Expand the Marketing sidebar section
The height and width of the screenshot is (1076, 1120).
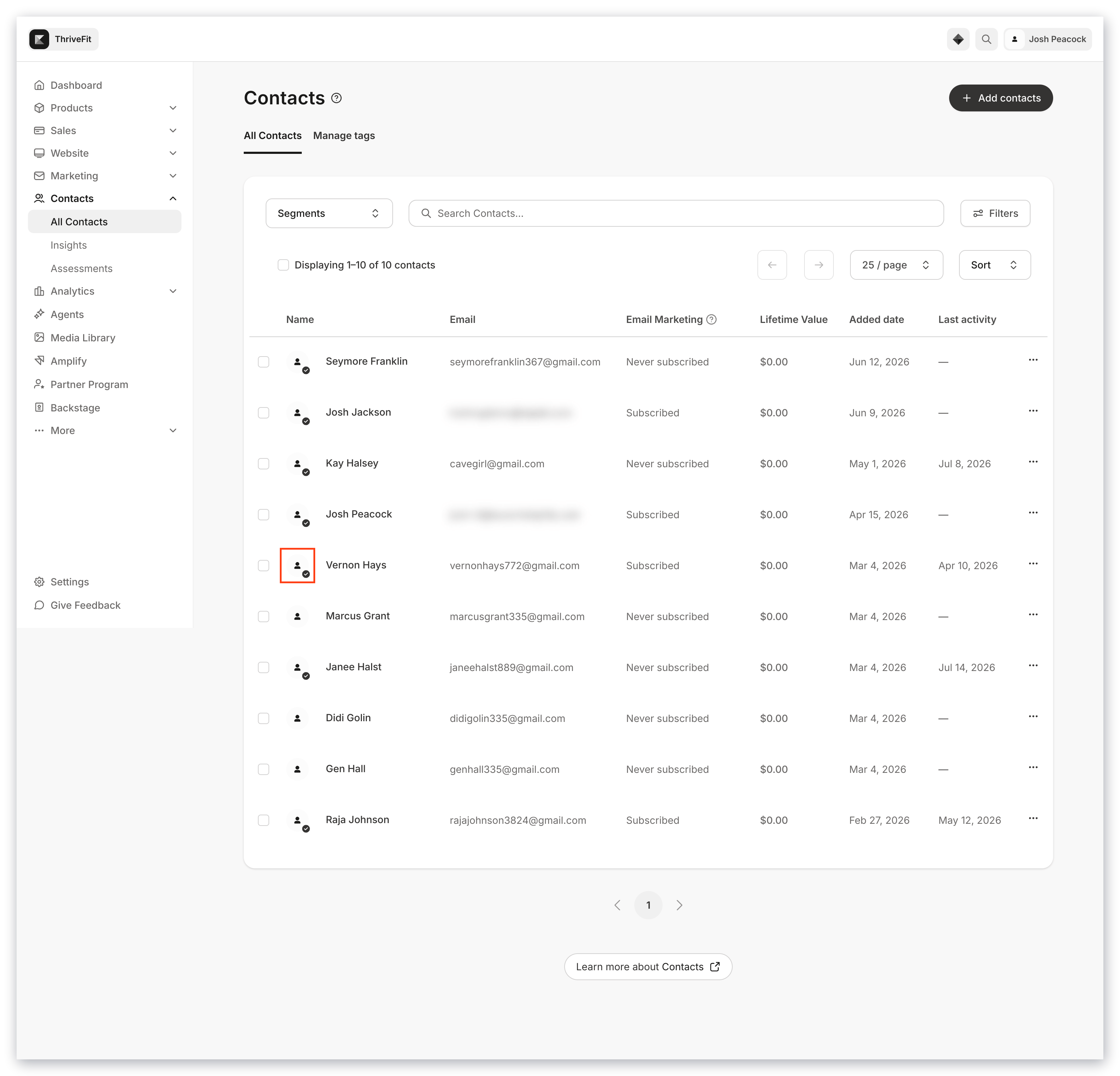click(x=173, y=175)
